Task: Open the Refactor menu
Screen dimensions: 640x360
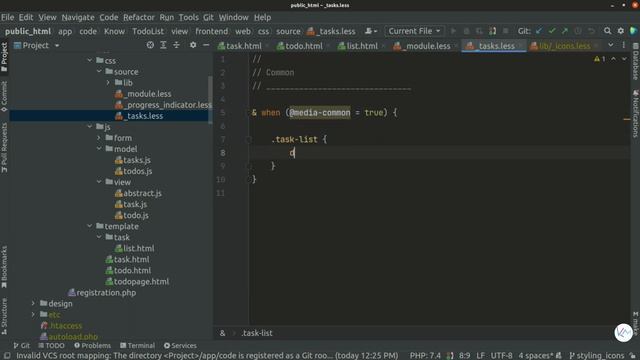Action: [139, 17]
